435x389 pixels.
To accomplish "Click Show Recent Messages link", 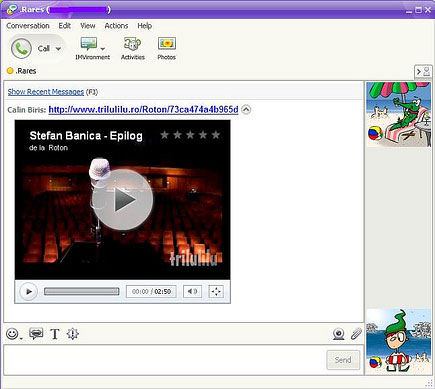I will click(46, 92).
